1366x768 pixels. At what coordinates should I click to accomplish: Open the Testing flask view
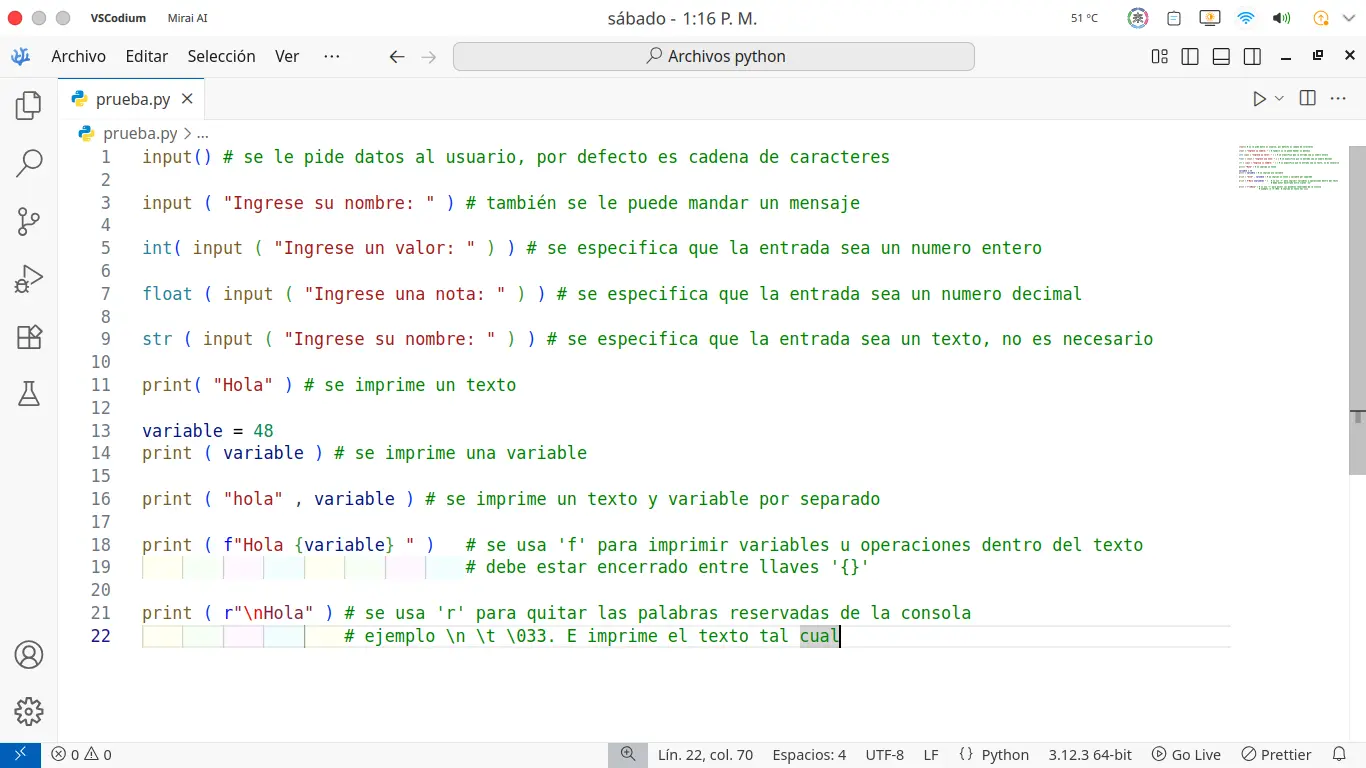tap(29, 394)
